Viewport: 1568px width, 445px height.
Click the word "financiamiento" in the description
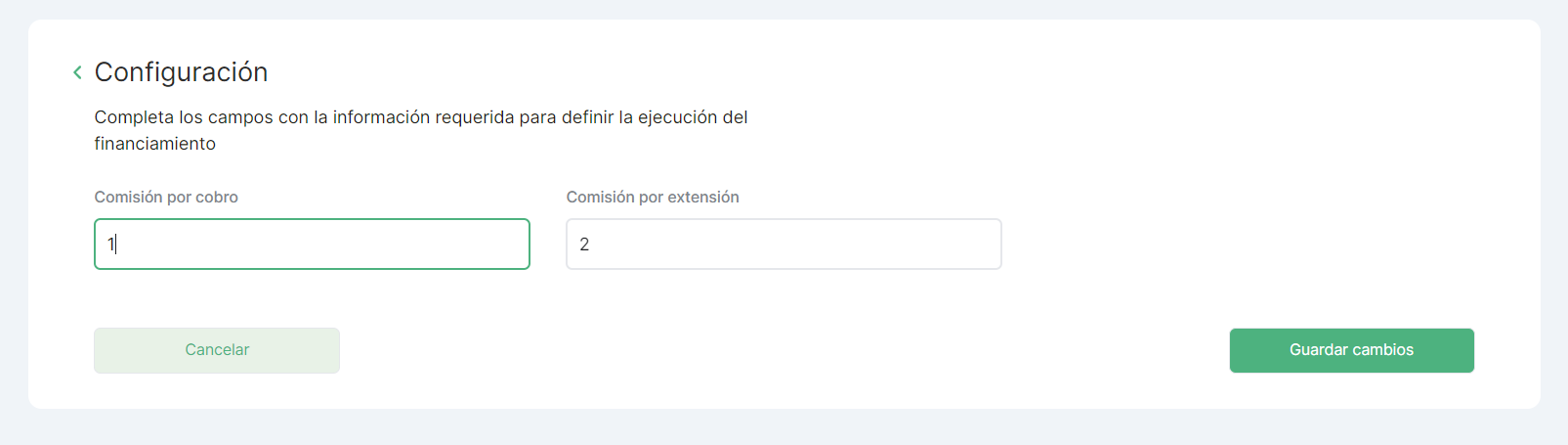(x=155, y=144)
